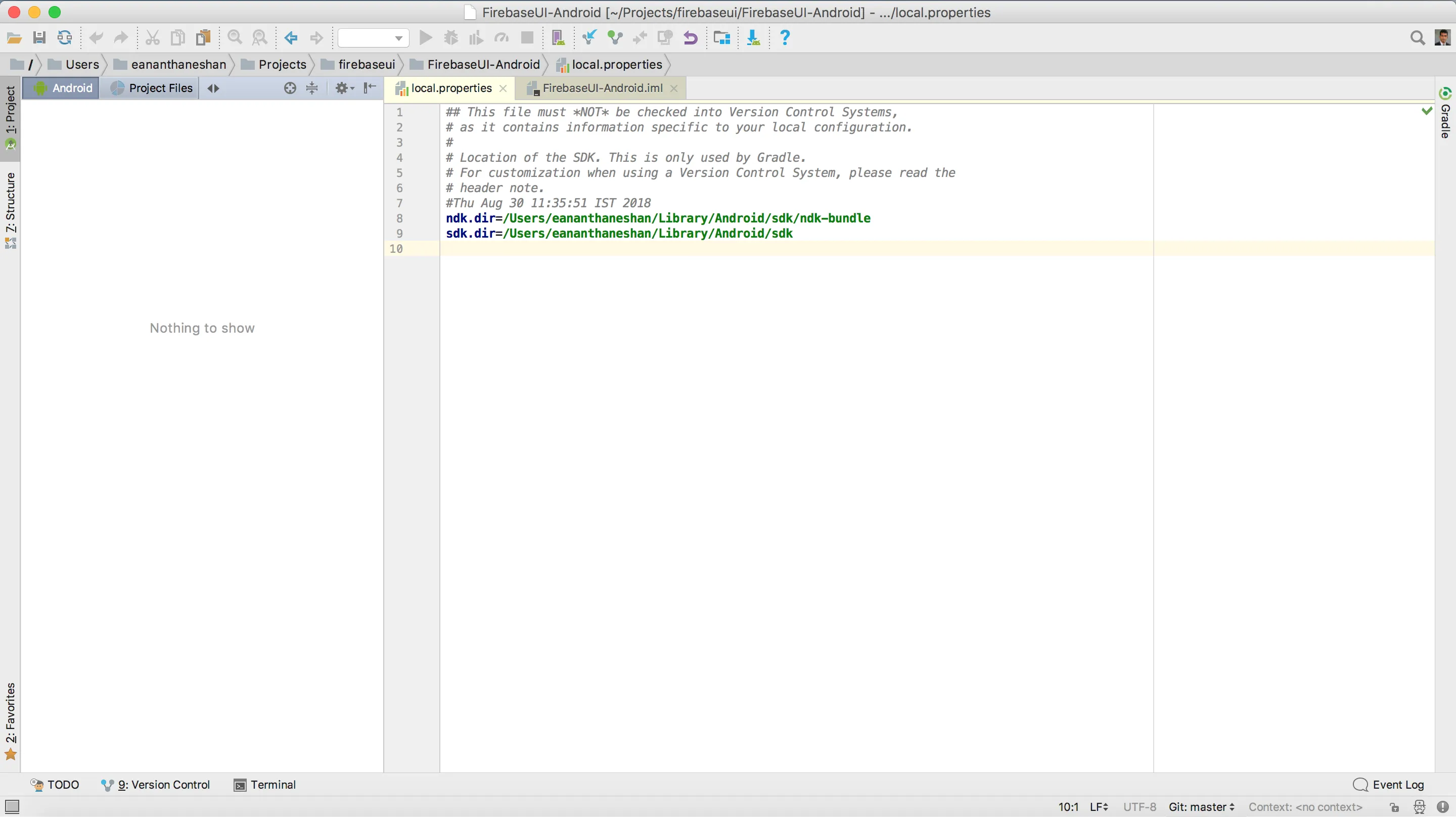Click the blue Help question mark
1456x817 pixels.
point(785,38)
